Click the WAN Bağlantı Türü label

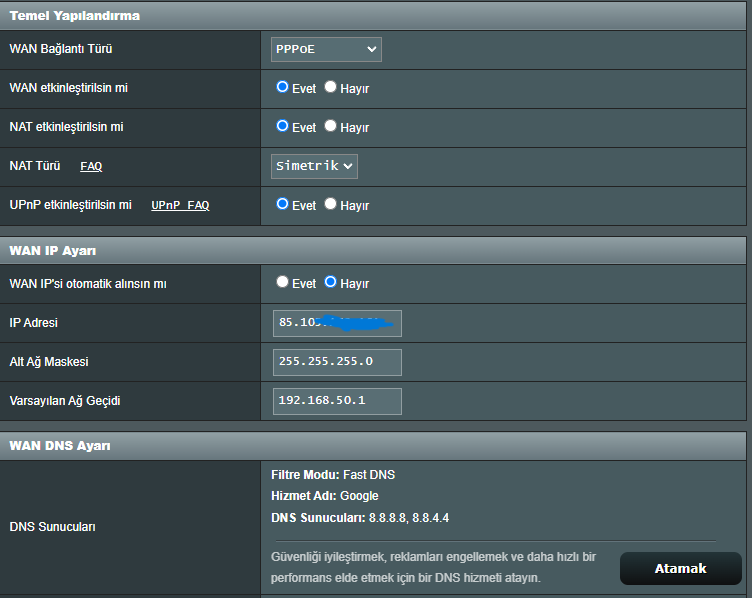tap(61, 49)
